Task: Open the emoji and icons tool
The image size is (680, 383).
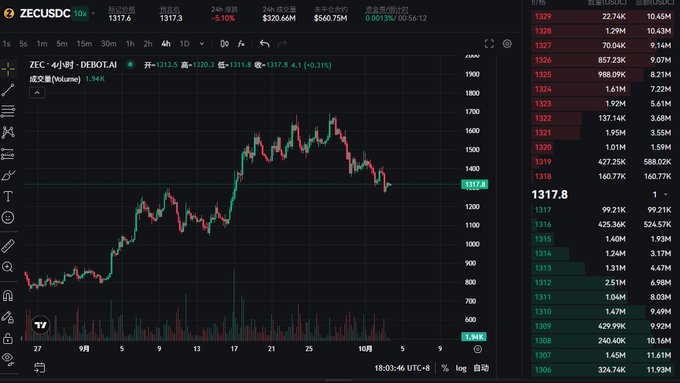Action: tap(8, 217)
